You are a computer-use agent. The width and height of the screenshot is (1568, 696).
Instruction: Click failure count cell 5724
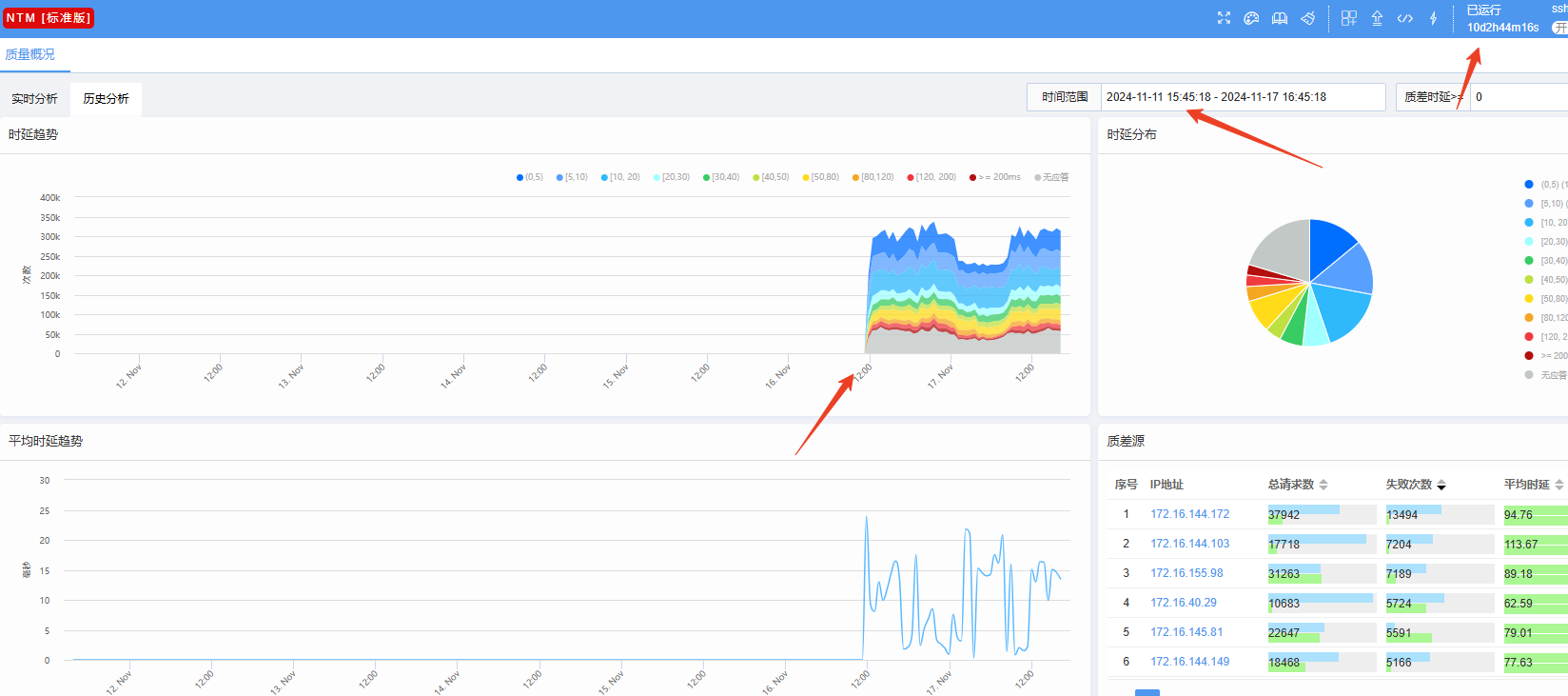click(x=1440, y=604)
